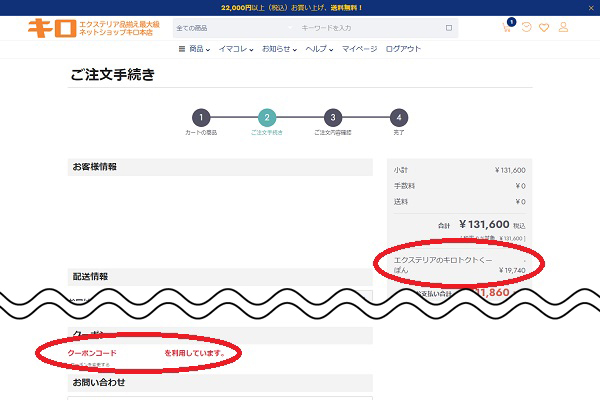Click the coupon change link below クーポンコード
This screenshot has width=600, height=400.
pyautogui.click(x=90, y=364)
